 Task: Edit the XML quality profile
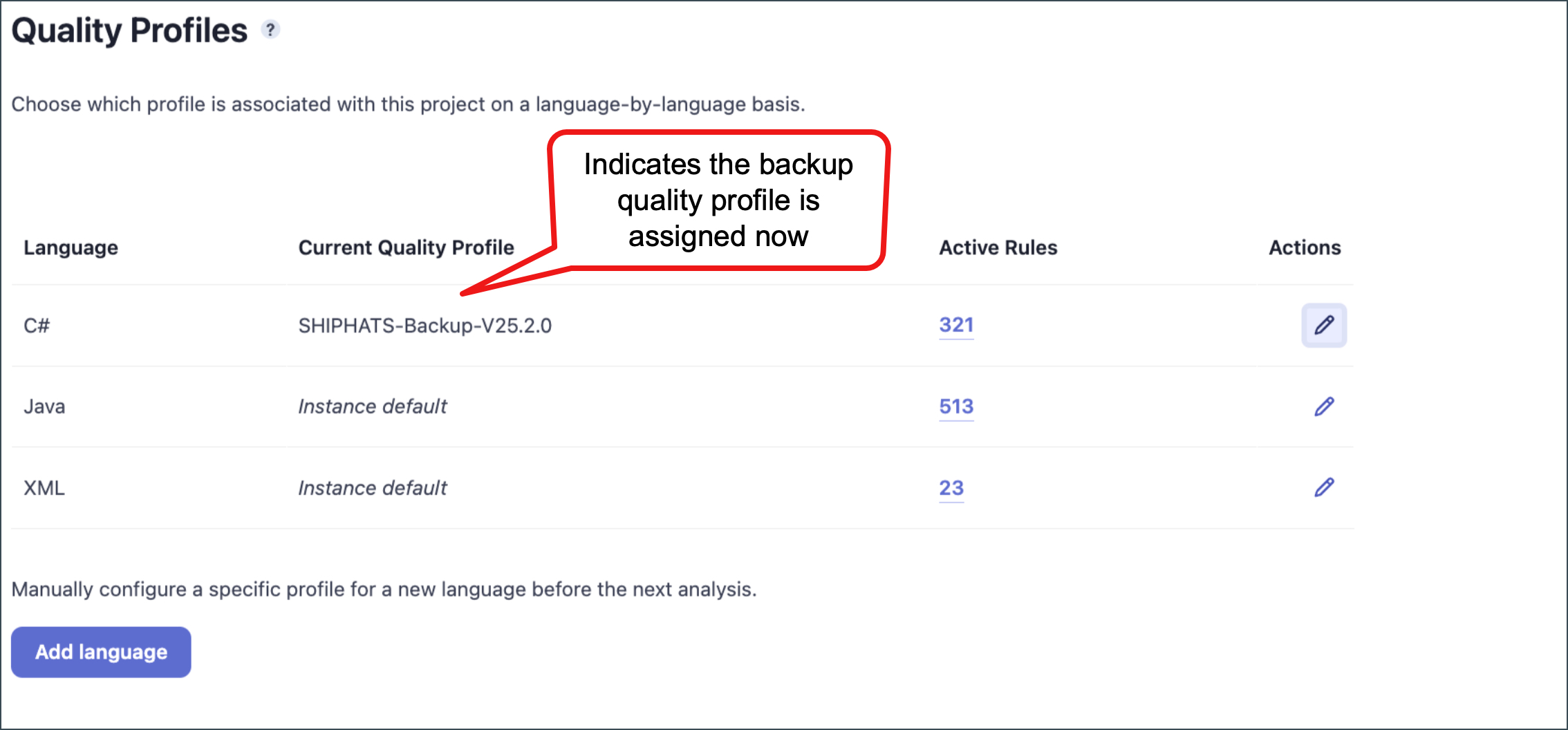click(x=1323, y=487)
